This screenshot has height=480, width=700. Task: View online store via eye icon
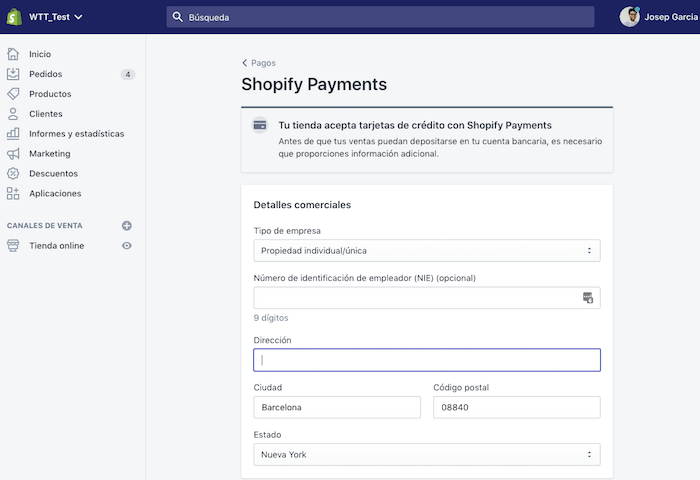[x=127, y=246]
